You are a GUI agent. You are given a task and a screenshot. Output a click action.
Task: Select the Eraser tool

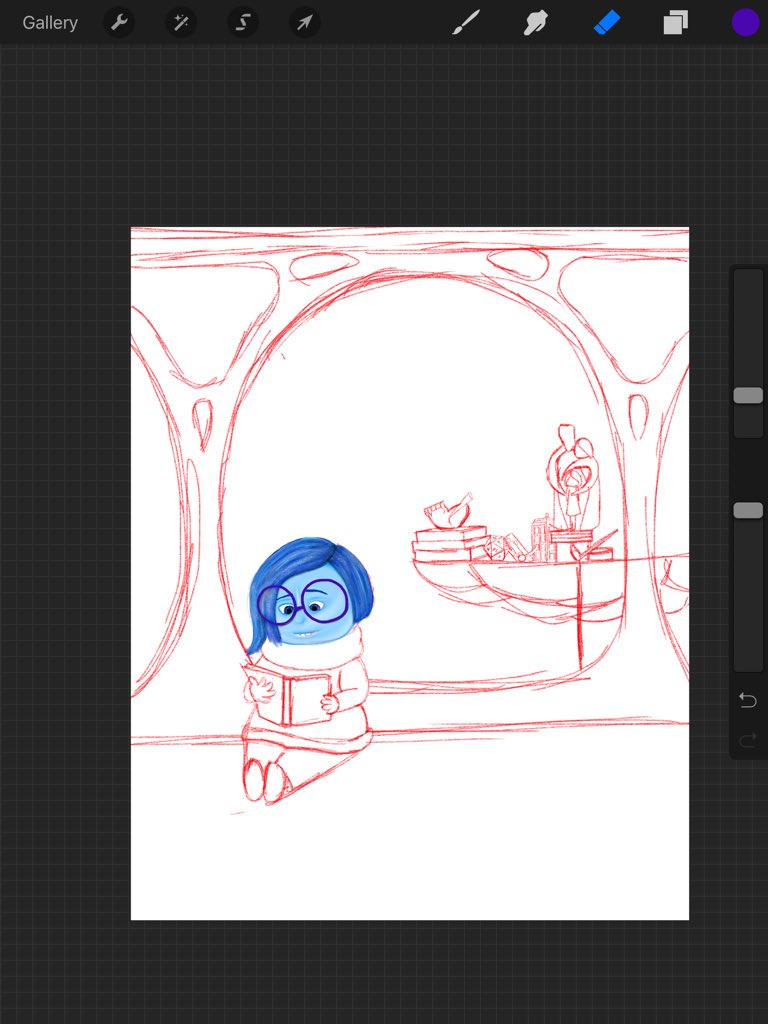[607, 23]
